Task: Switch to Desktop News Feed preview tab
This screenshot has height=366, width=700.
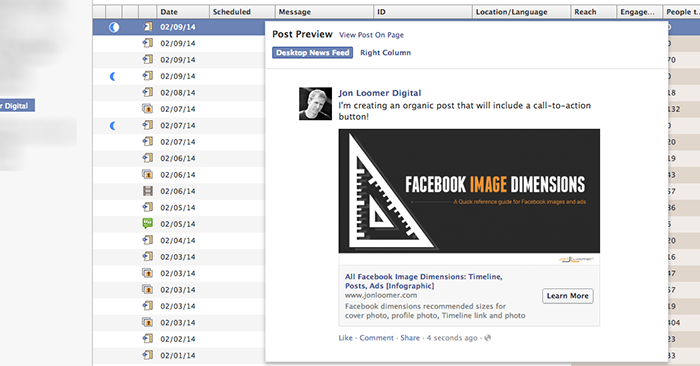Action: coord(312,53)
